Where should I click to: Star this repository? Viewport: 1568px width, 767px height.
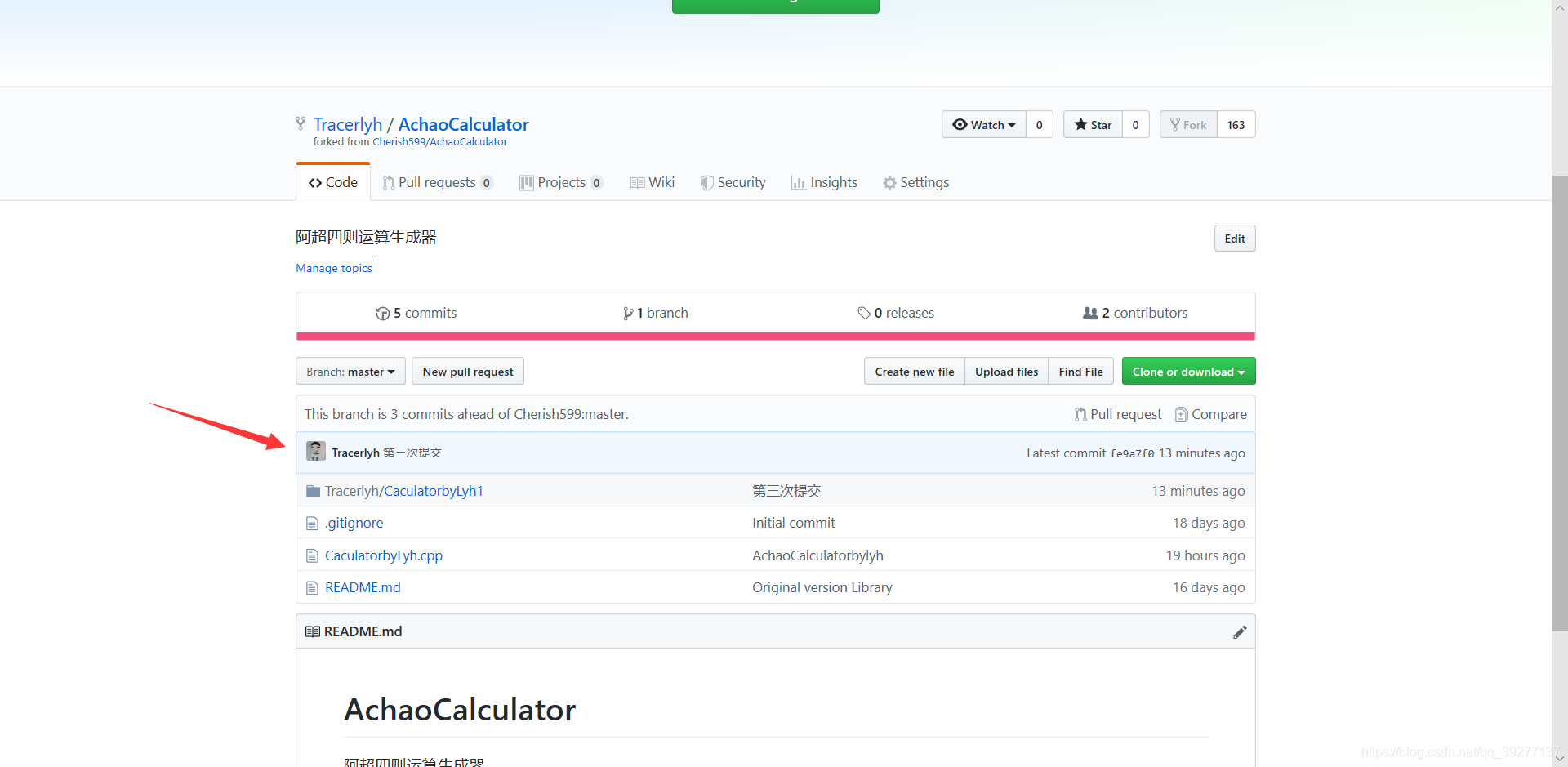click(1093, 124)
